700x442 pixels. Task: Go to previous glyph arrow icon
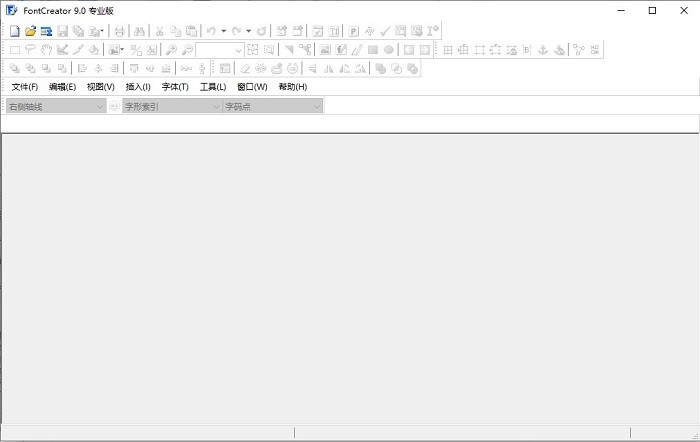point(409,50)
